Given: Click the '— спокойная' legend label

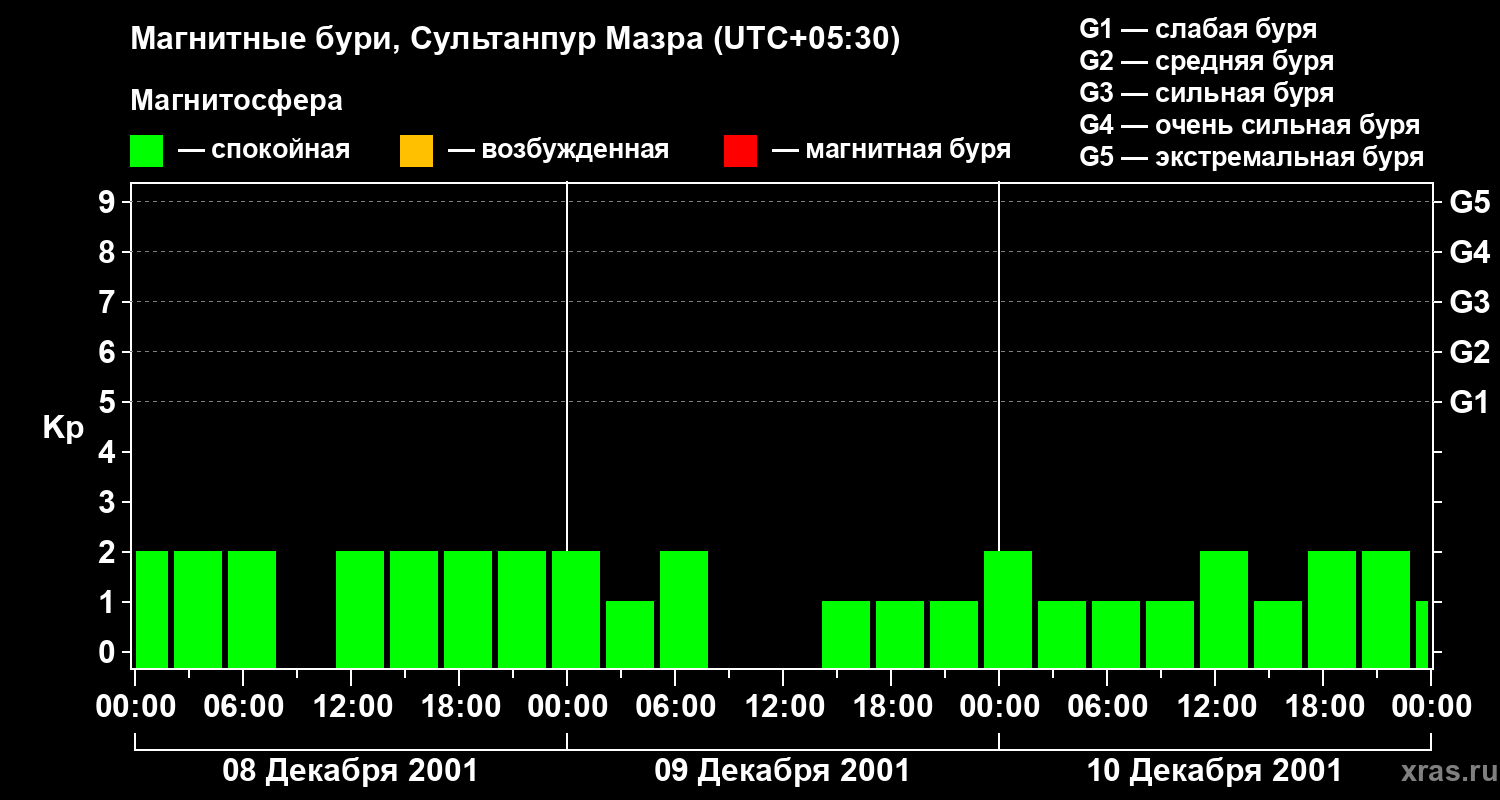Looking at the screenshot, I should coord(264,150).
